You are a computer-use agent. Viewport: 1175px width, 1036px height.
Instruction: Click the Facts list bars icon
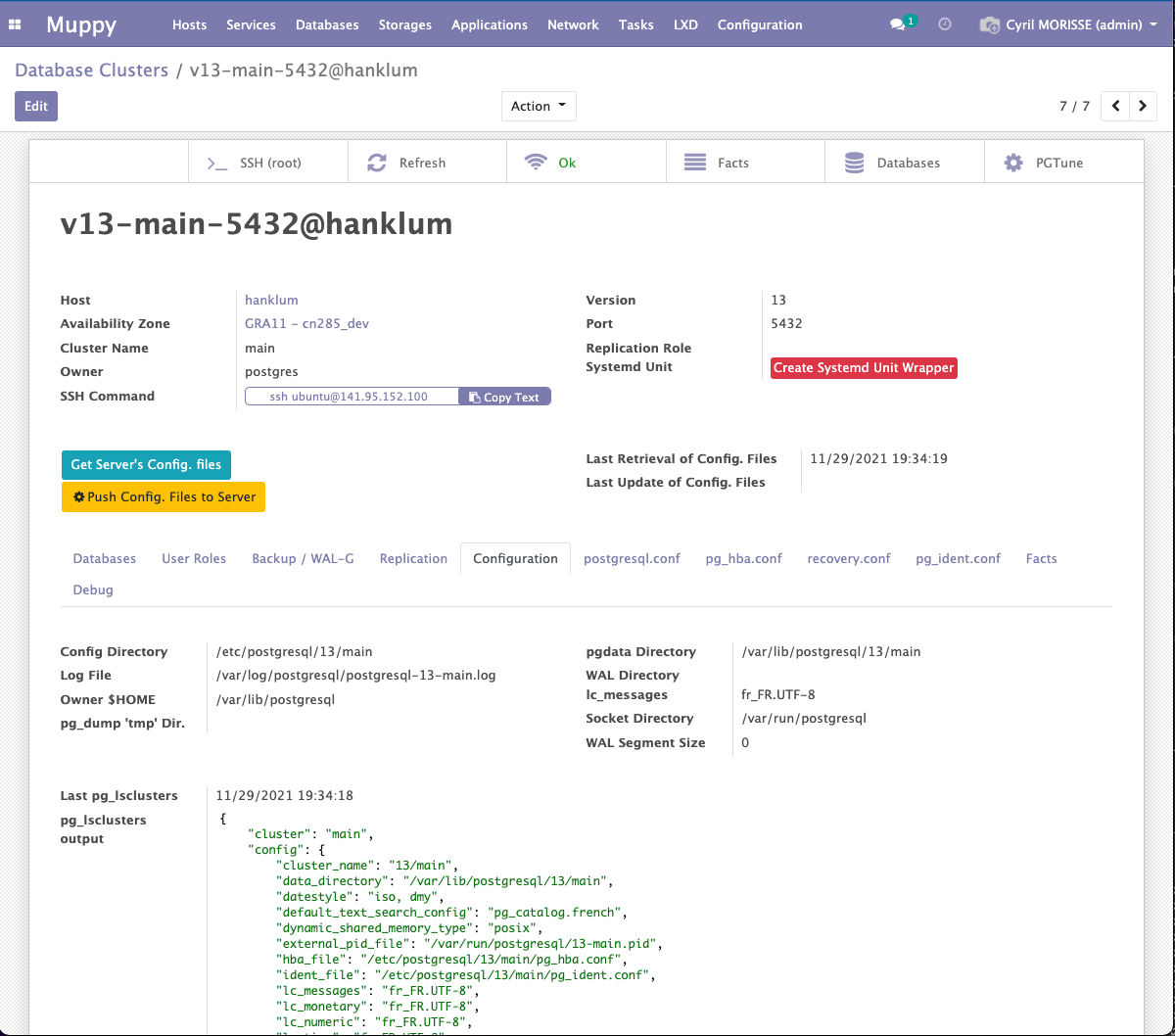695,164
